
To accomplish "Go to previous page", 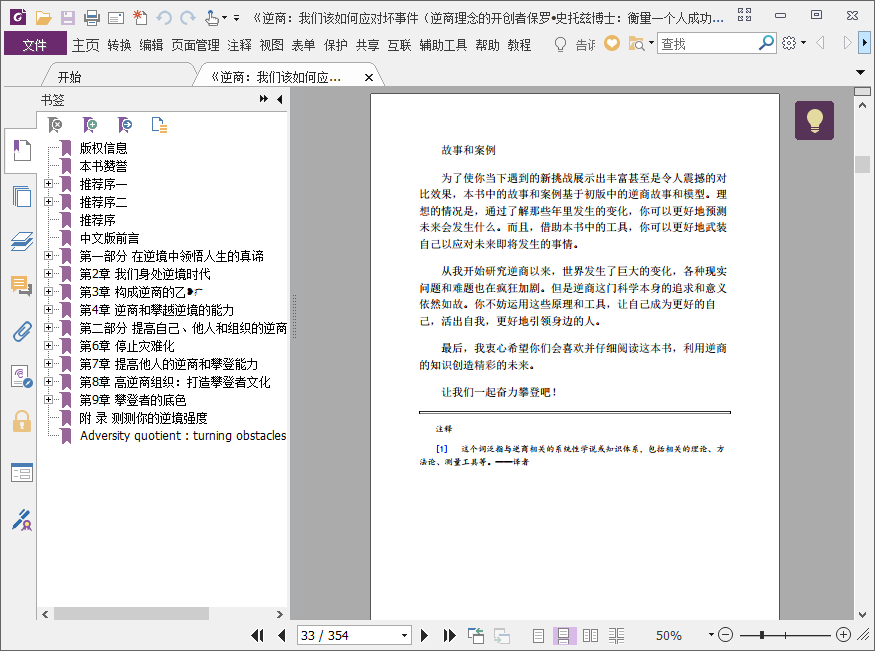I will coord(282,635).
